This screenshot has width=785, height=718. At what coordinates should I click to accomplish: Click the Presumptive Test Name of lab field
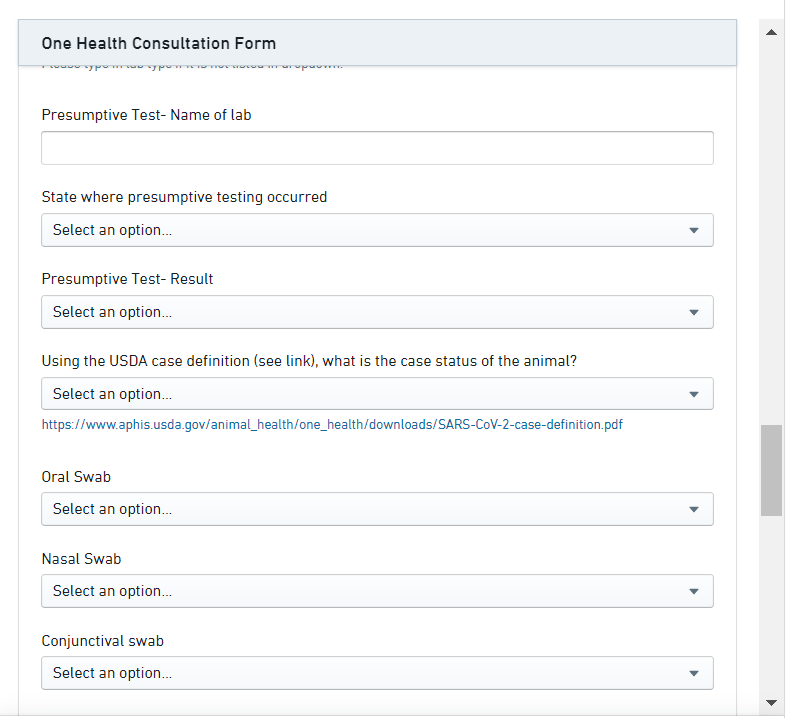(377, 148)
